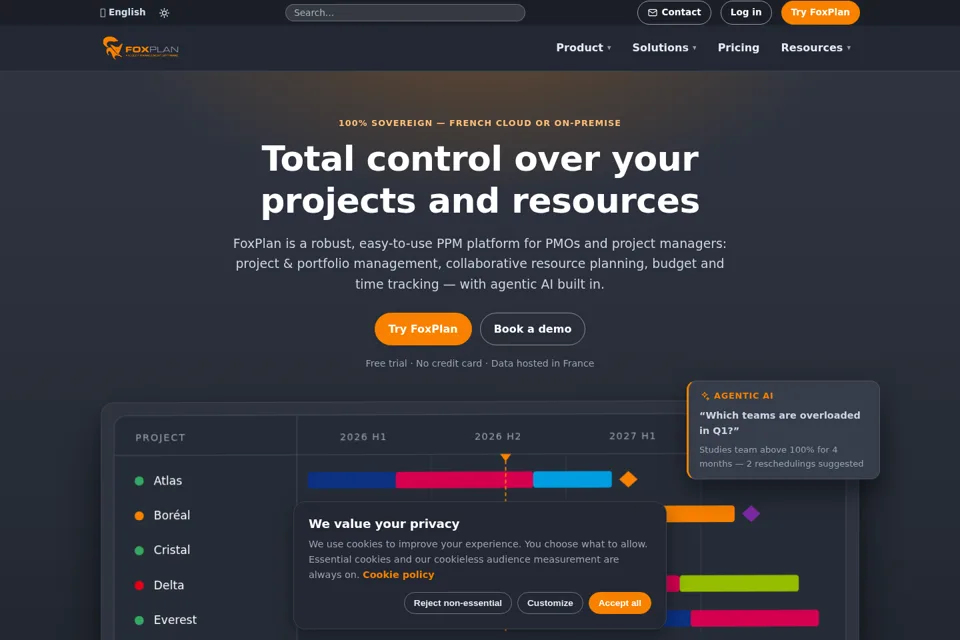Click the light blue Atlas Gantt bar

click(x=572, y=480)
